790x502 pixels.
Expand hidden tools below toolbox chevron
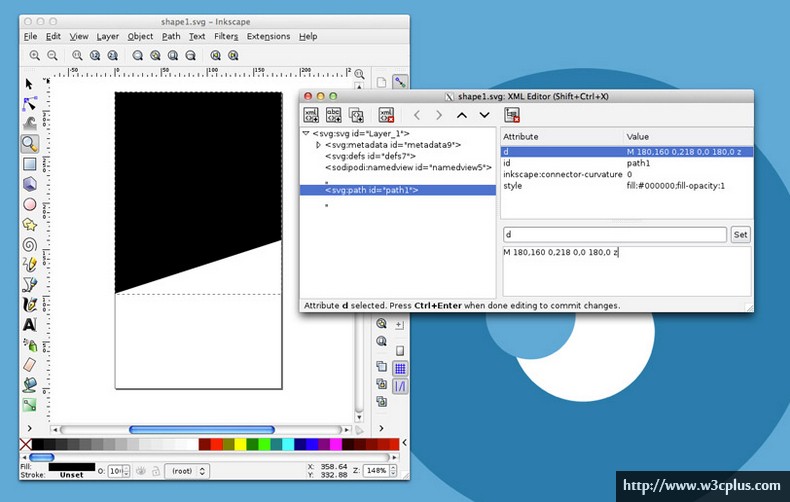[x=30, y=428]
